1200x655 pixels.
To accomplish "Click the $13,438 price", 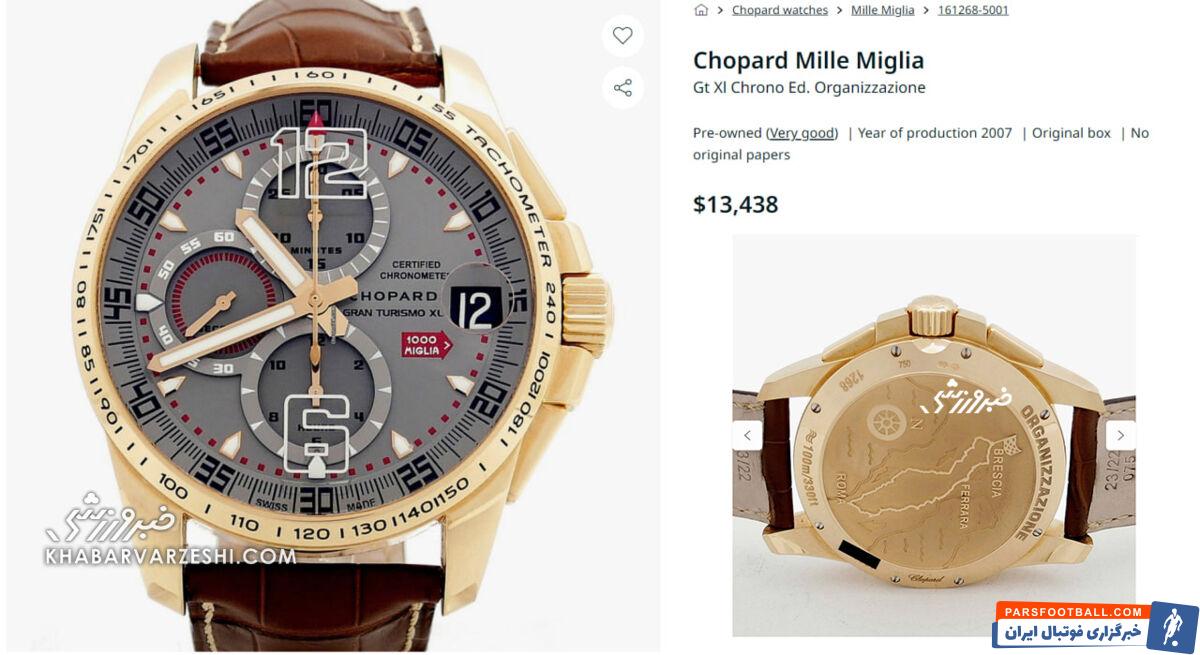I will click(x=735, y=205).
